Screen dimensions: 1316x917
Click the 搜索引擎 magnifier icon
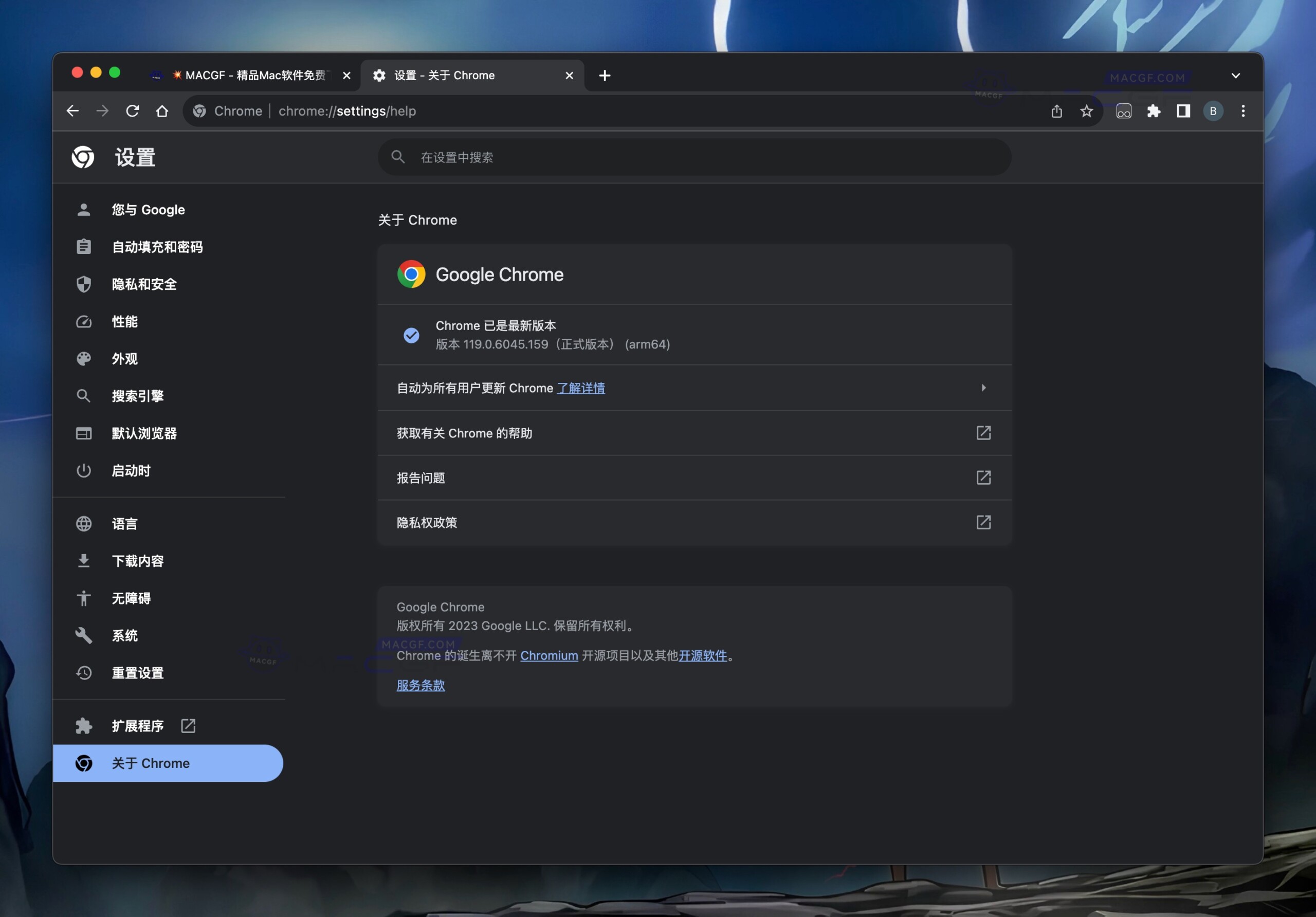pos(84,395)
